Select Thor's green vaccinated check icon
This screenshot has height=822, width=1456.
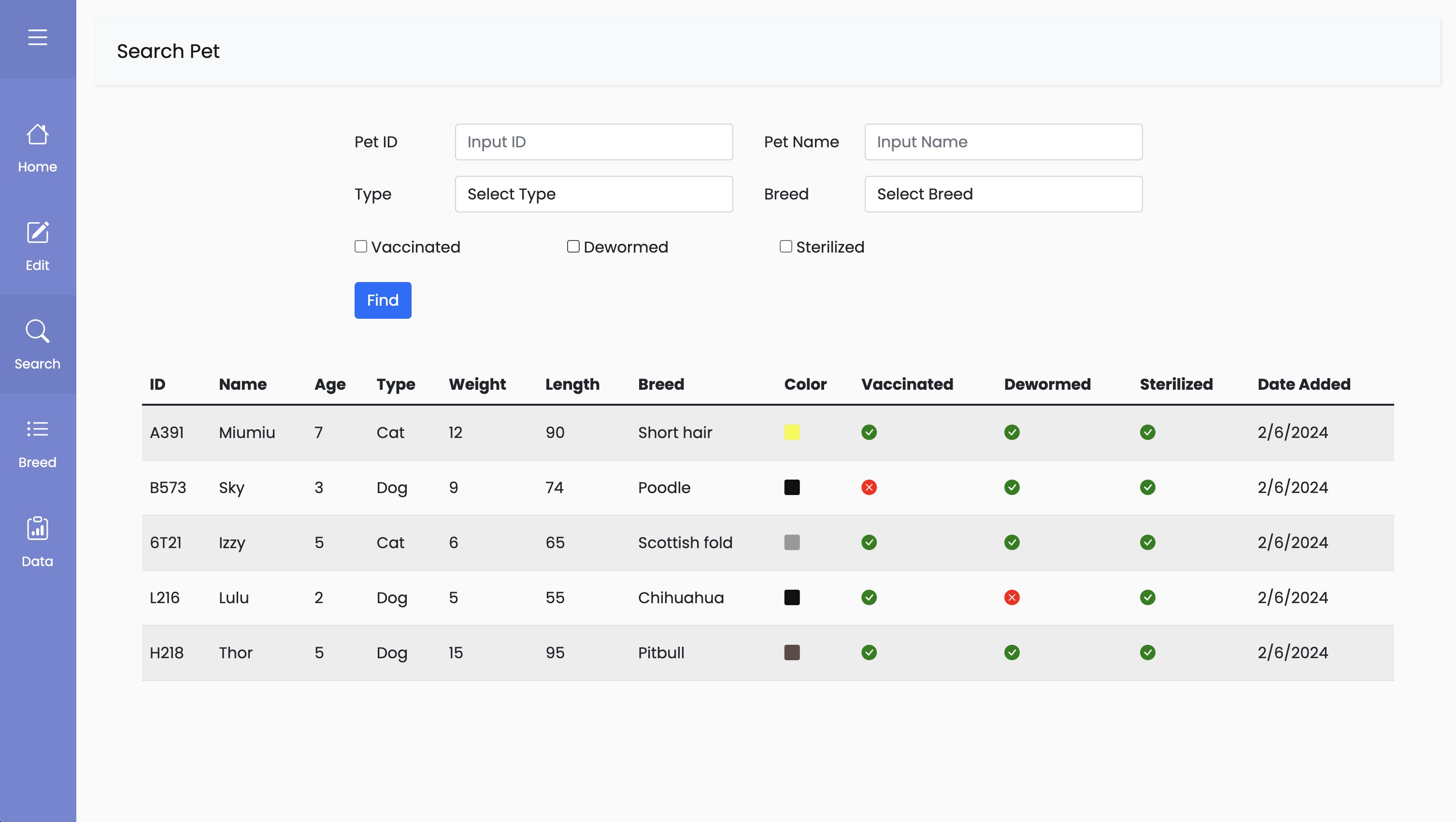tap(869, 652)
